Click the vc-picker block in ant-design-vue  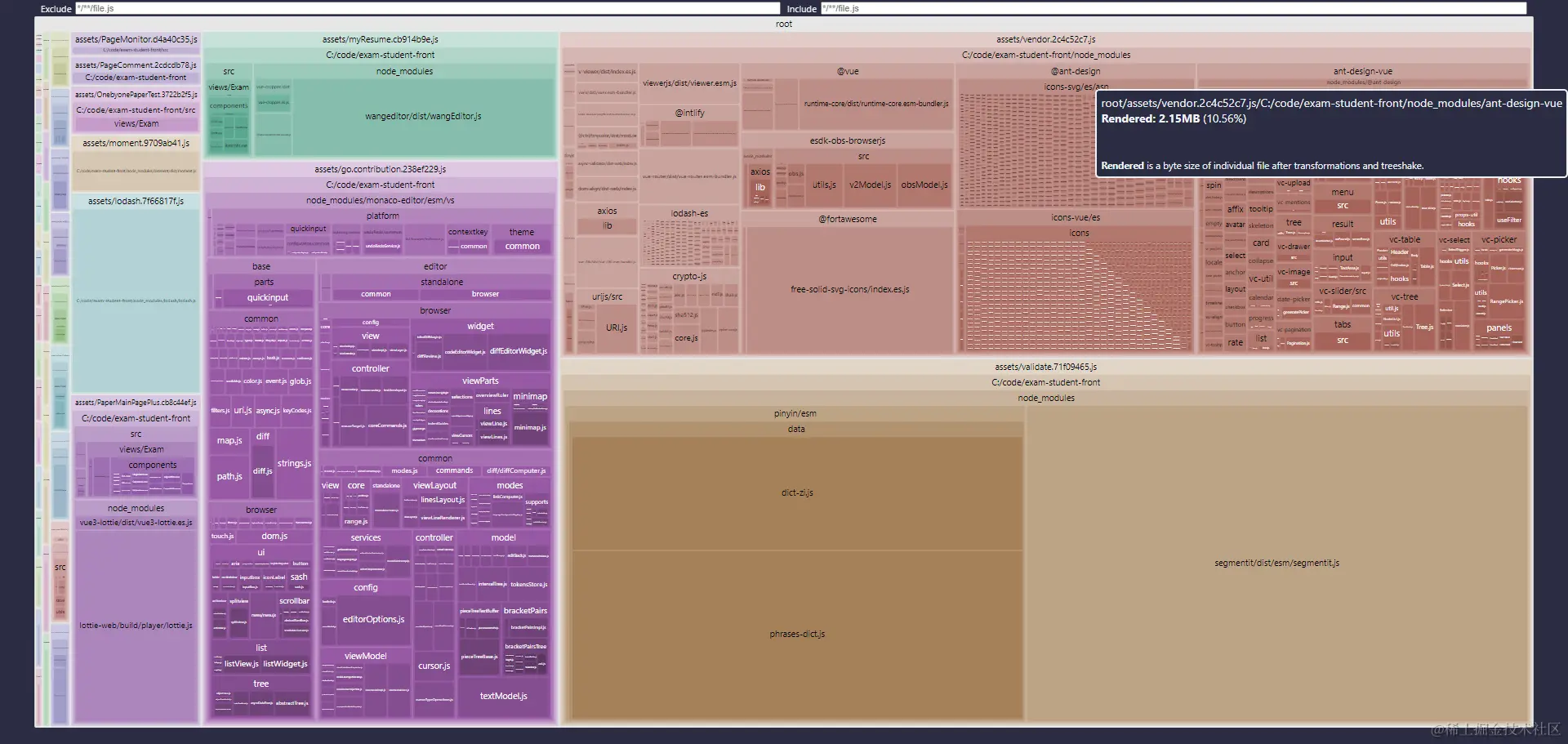point(1498,239)
